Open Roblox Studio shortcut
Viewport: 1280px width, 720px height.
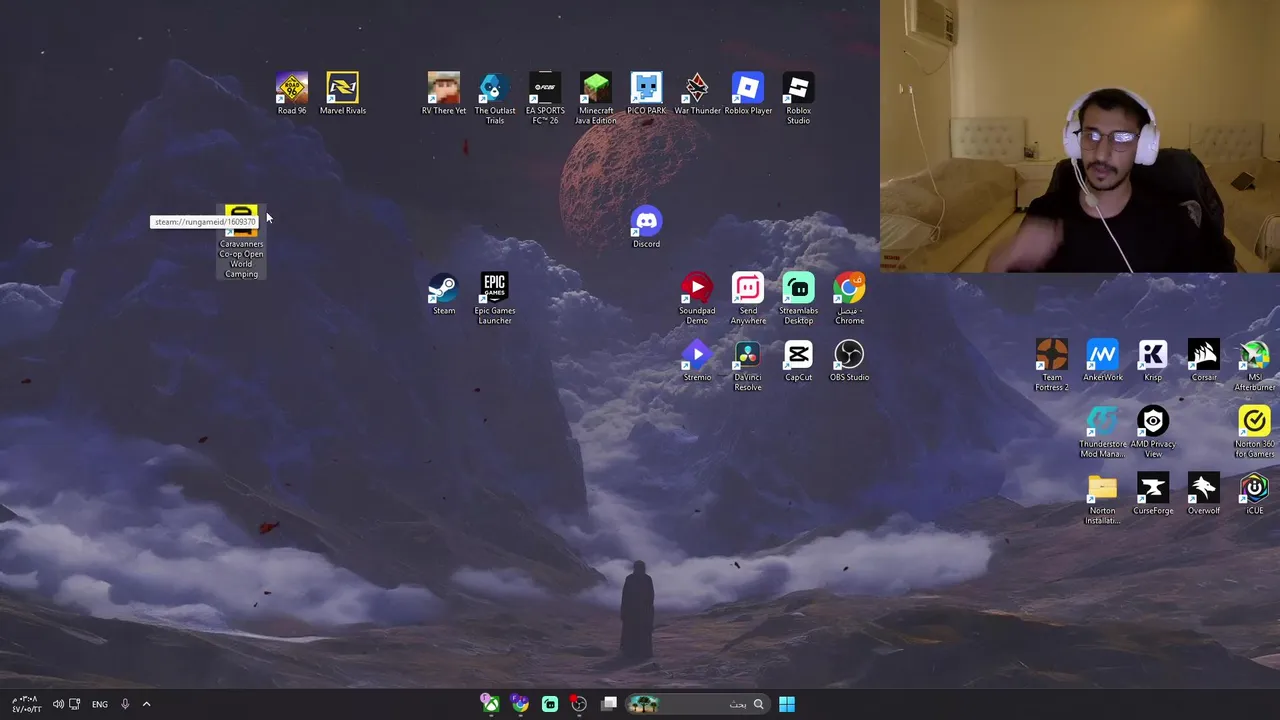tap(798, 98)
